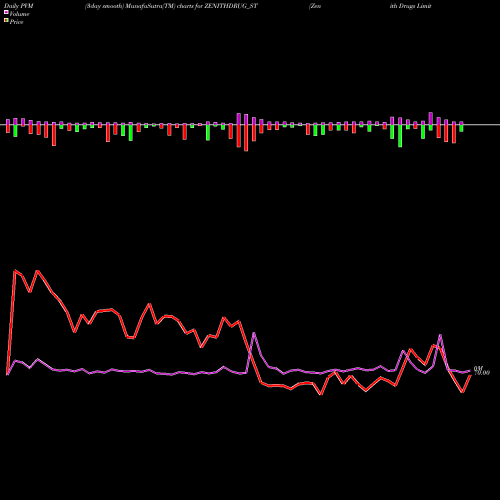Click the red price line's first peak
The image size is (500, 500).
tap(15, 271)
